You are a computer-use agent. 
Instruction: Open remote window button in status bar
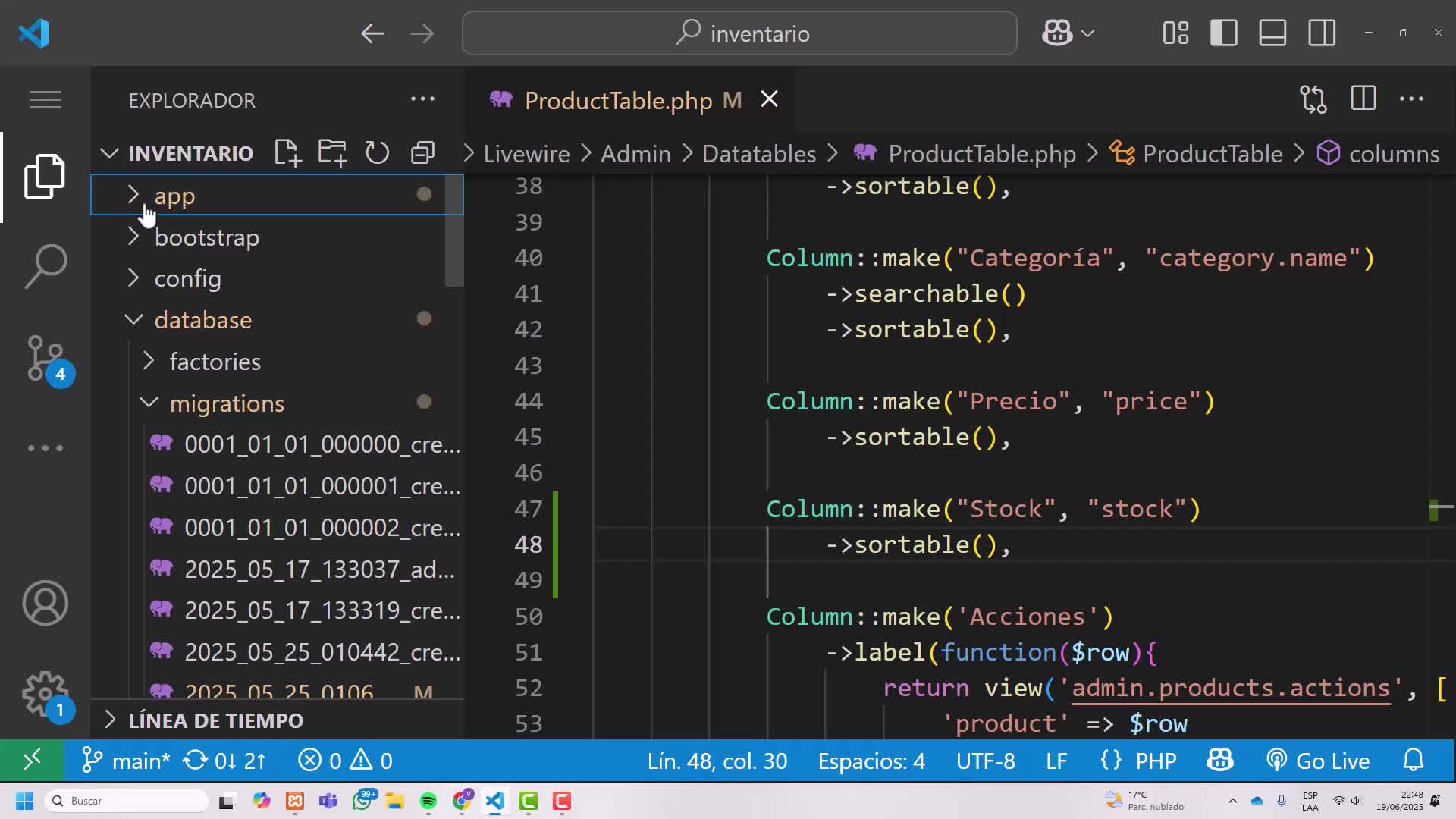[x=32, y=760]
